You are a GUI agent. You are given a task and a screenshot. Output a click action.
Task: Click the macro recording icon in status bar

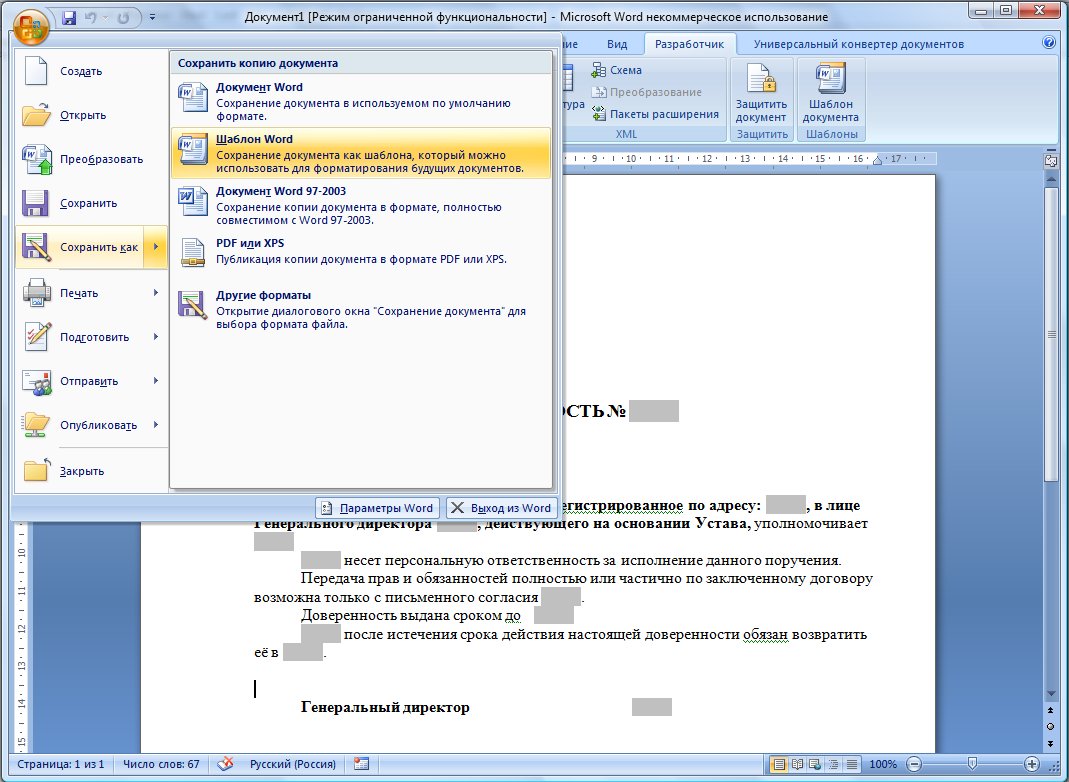coord(361,764)
